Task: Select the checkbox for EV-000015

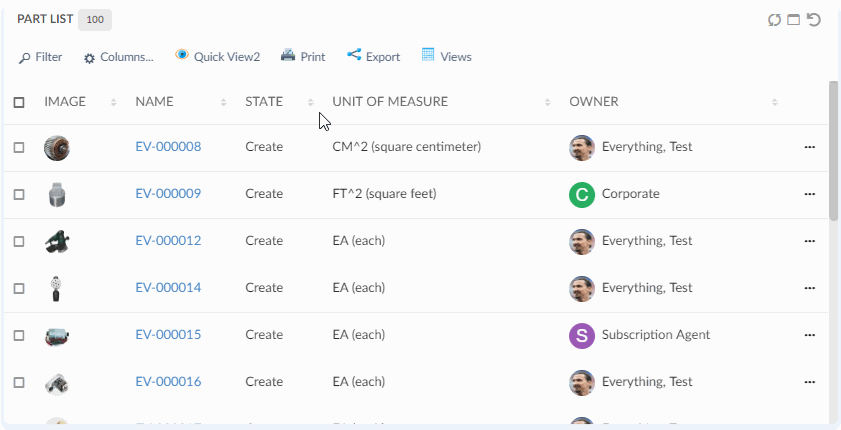Action: (19, 336)
